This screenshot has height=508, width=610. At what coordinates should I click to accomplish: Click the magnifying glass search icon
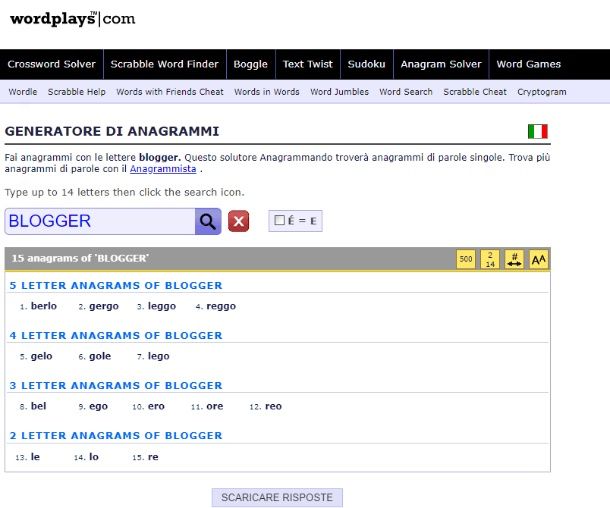[x=208, y=221]
